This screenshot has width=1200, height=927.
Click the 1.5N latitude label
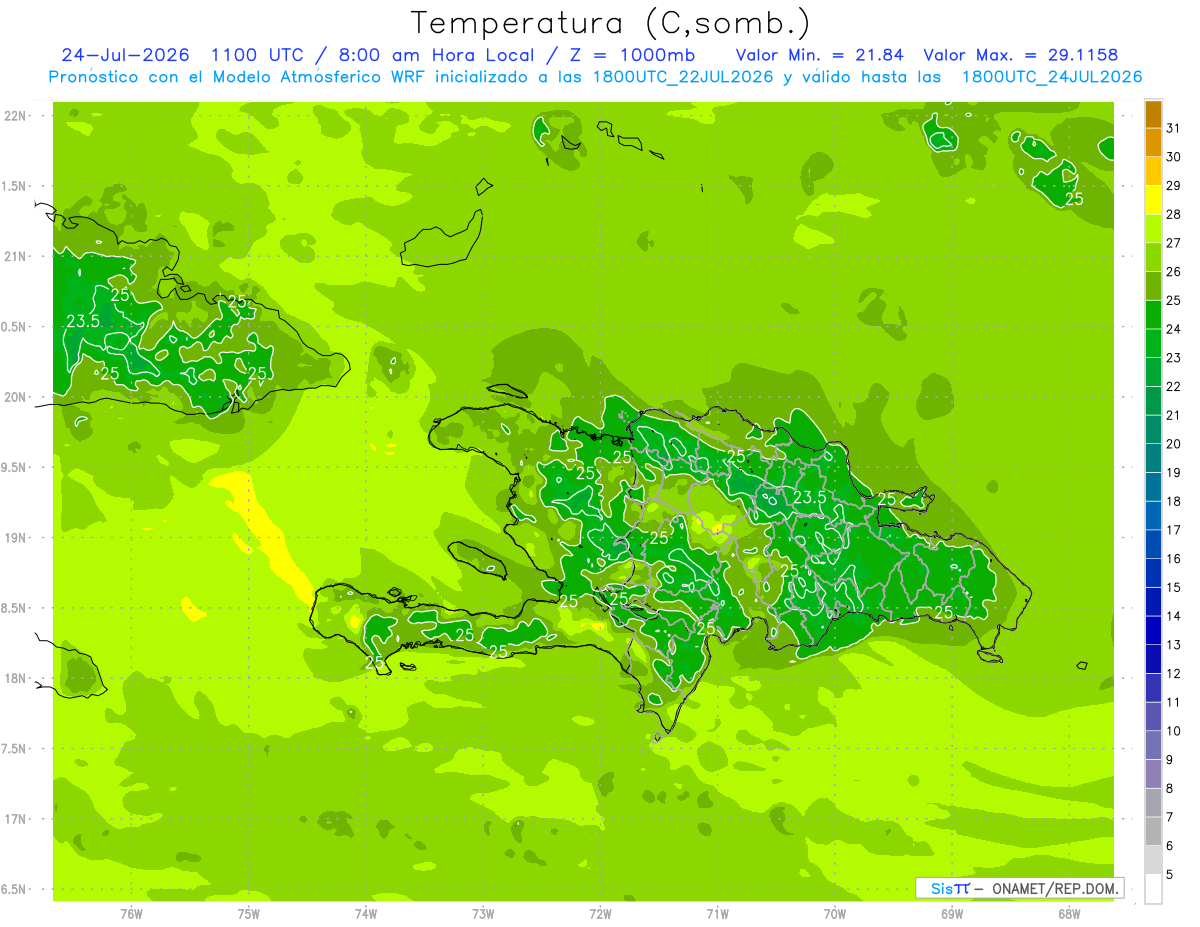click(x=16, y=186)
